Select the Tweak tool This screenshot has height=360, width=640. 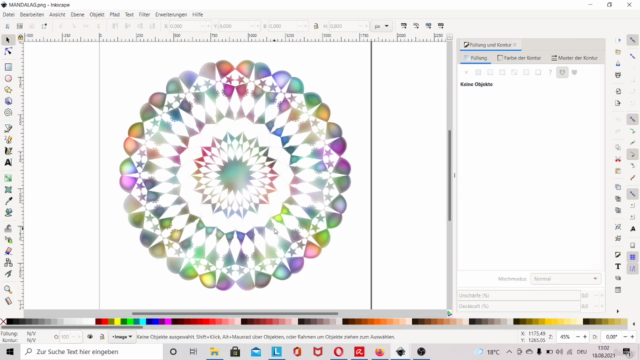[8, 229]
